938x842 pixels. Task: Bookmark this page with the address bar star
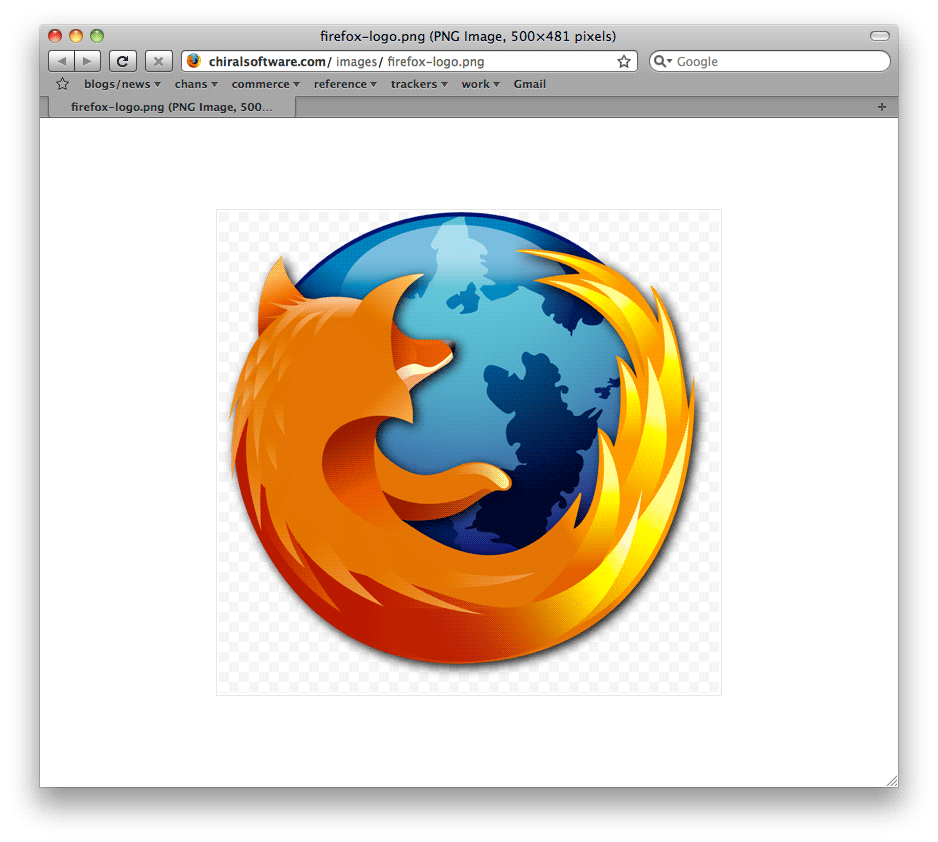click(624, 62)
